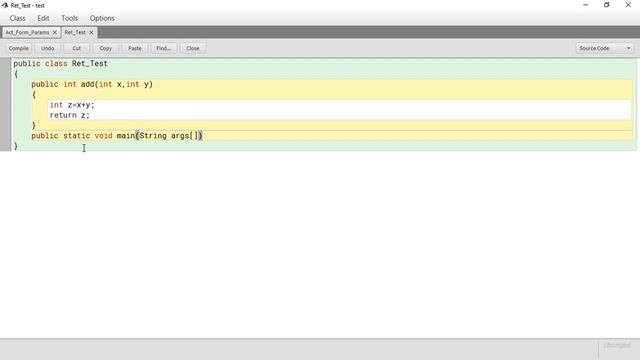Minimize the Ret_Test window
This screenshot has width=640, height=360.
tap(586, 5)
